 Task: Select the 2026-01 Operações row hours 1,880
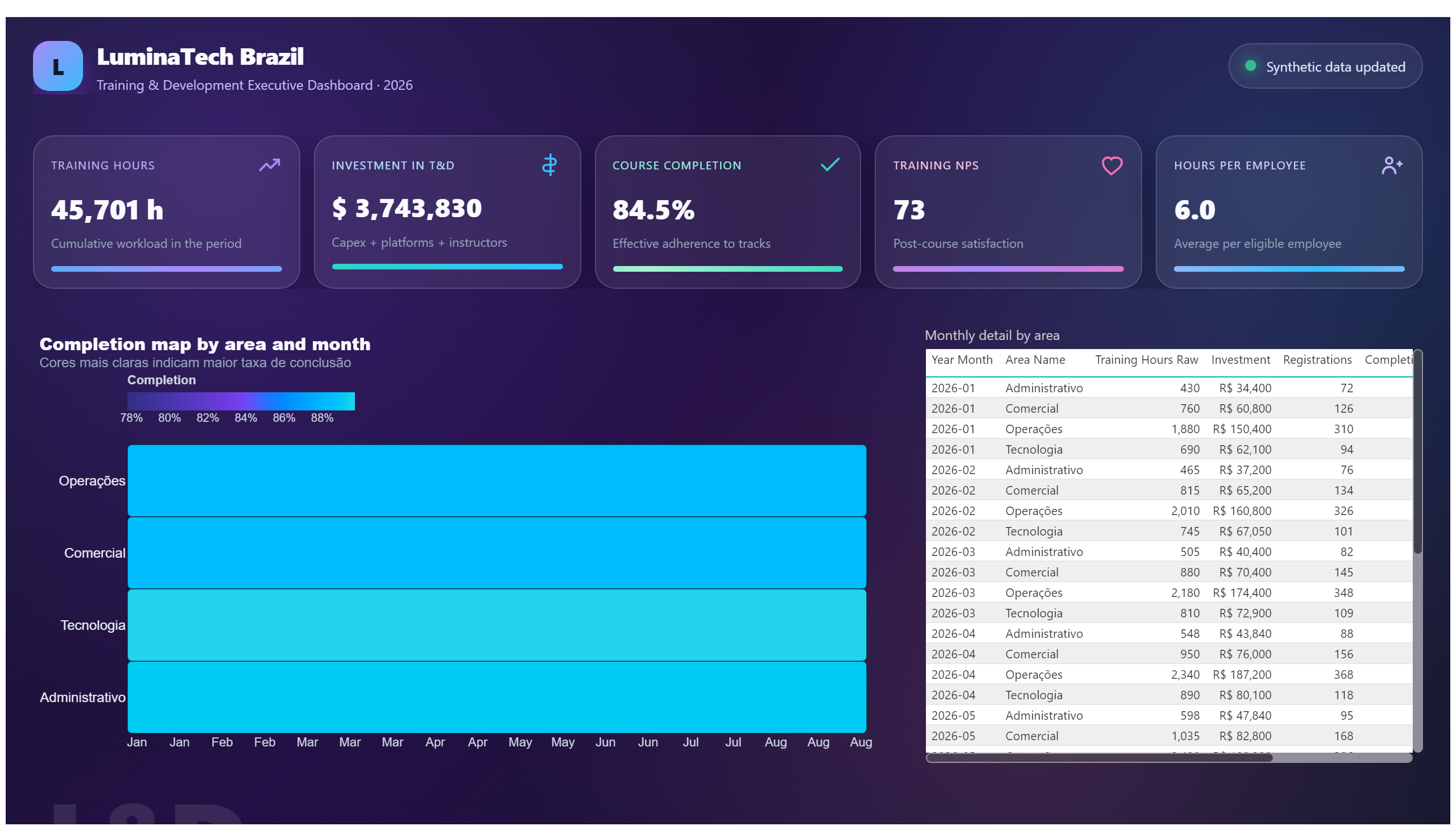tap(1185, 429)
